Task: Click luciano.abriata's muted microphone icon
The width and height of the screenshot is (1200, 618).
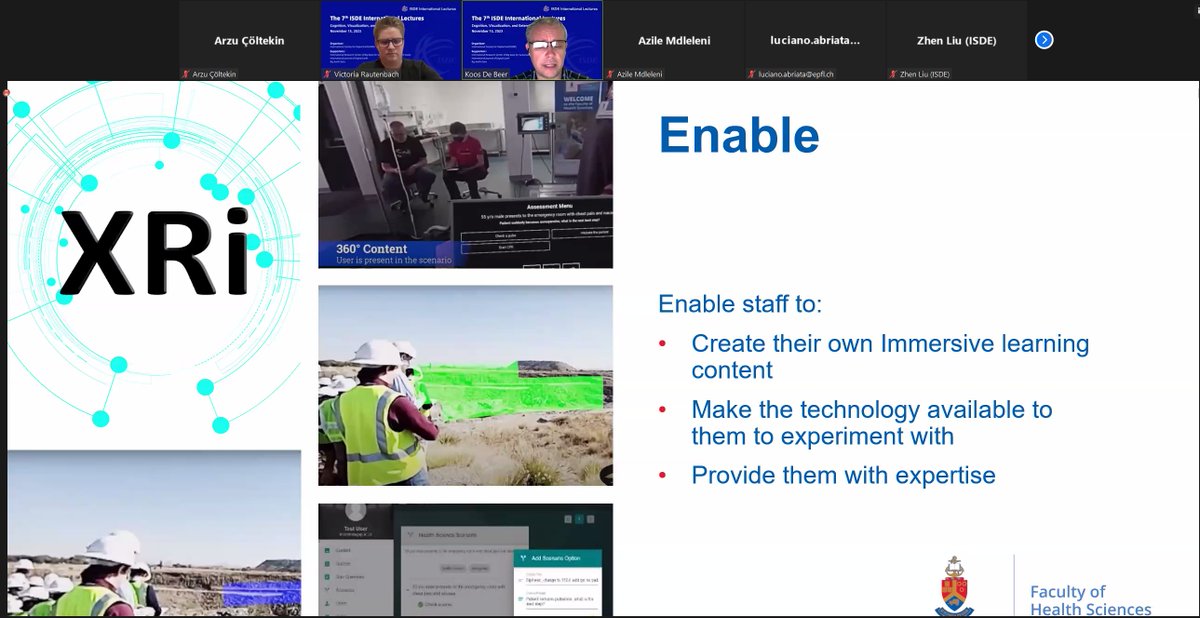Action: coord(751,74)
